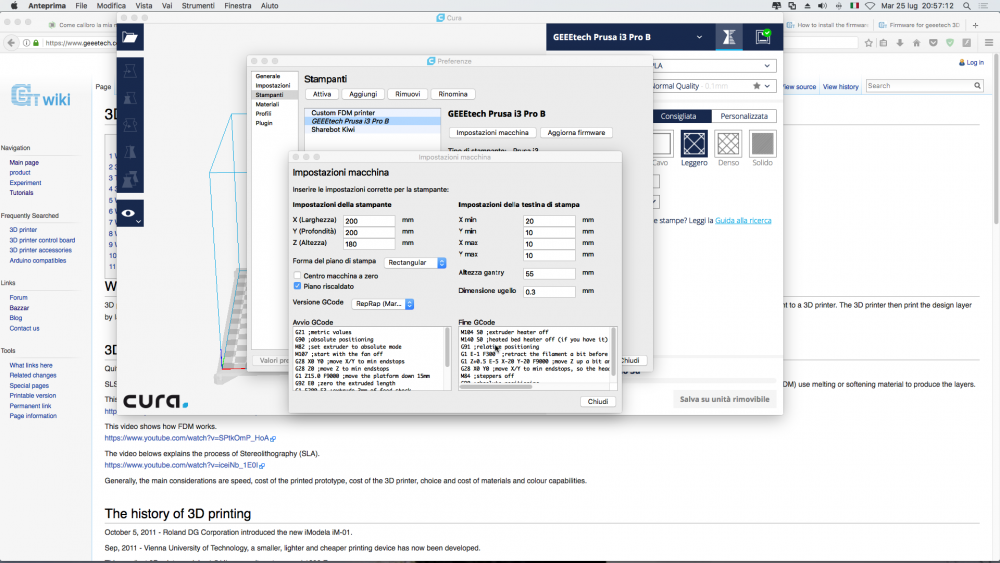Pick the Solido infill icon
1000x563 pixels.
coord(762,144)
